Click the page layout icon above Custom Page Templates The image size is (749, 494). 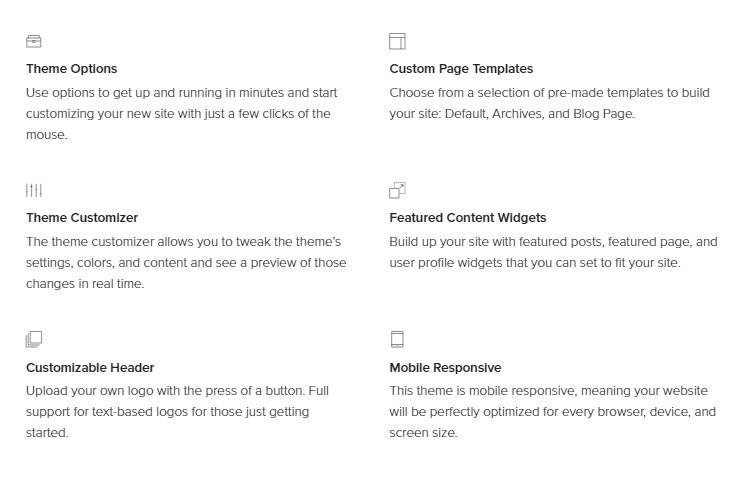click(x=397, y=41)
